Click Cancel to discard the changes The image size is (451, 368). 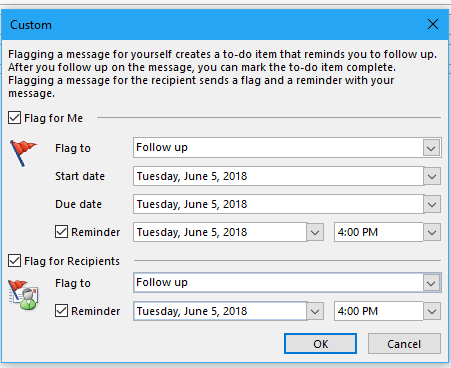point(404,344)
